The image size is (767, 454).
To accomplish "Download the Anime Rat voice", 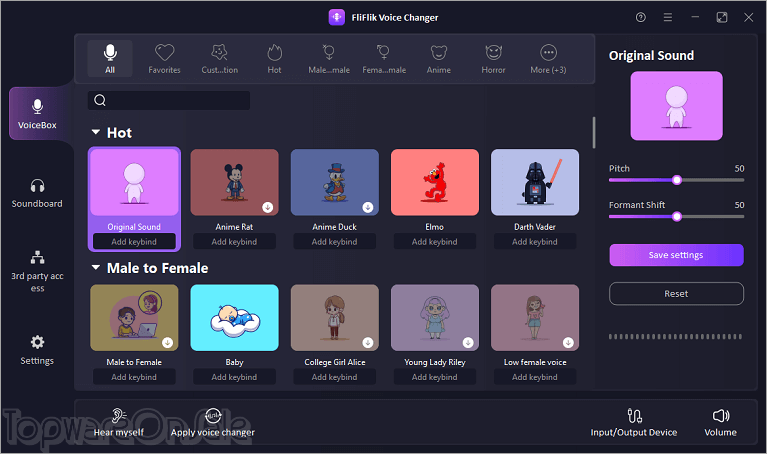I will 268,207.
